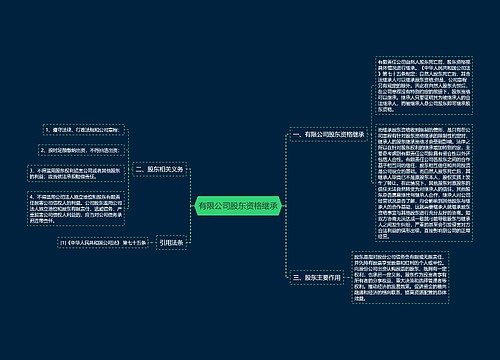The width and height of the screenshot is (500, 360).
Task: Select the 引用法条 node
Action: click(x=171, y=243)
